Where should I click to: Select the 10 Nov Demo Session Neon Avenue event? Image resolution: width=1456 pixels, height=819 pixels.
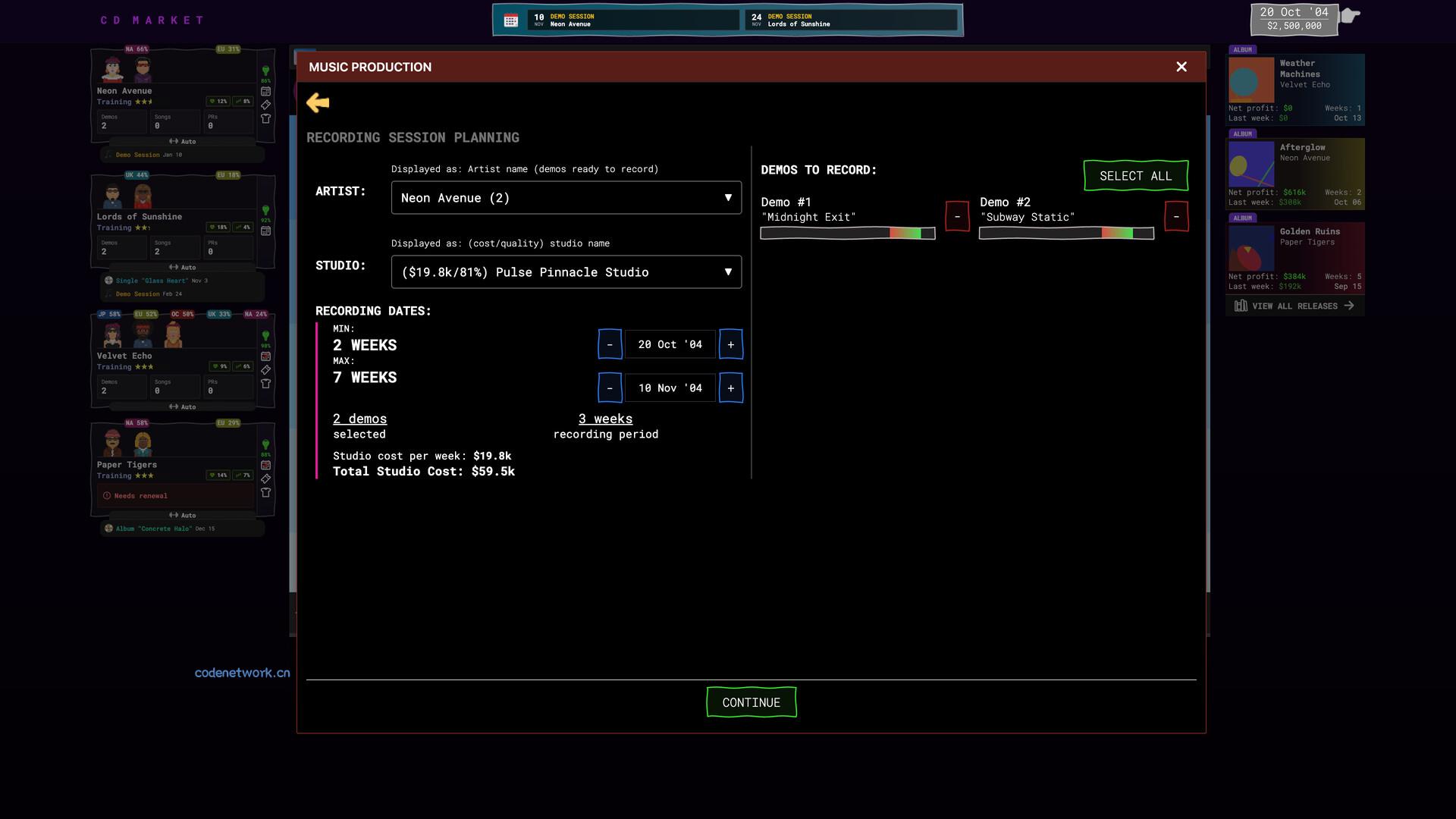pos(633,20)
